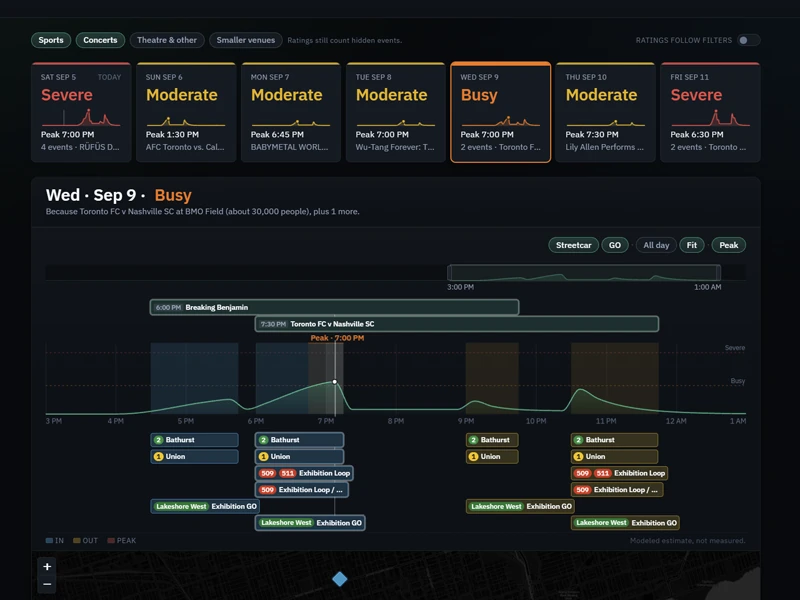Enable the Theatre & other filter
Screen dimensions: 800x600
[167, 40]
